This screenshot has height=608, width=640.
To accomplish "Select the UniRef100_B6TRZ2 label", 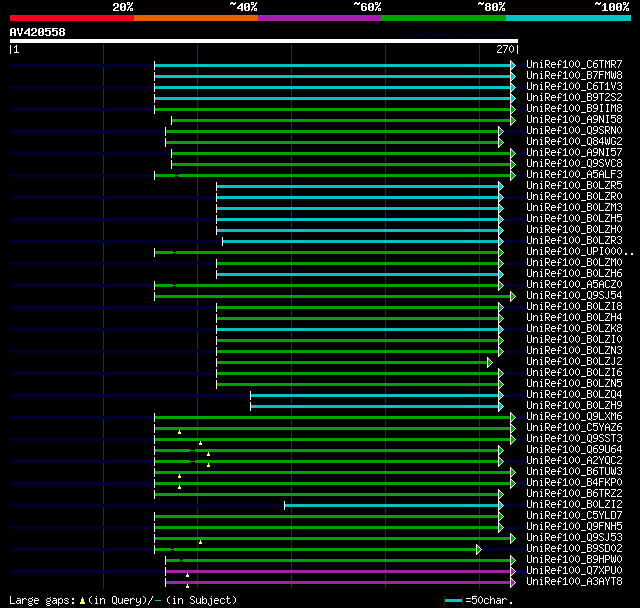I will tap(574, 494).
